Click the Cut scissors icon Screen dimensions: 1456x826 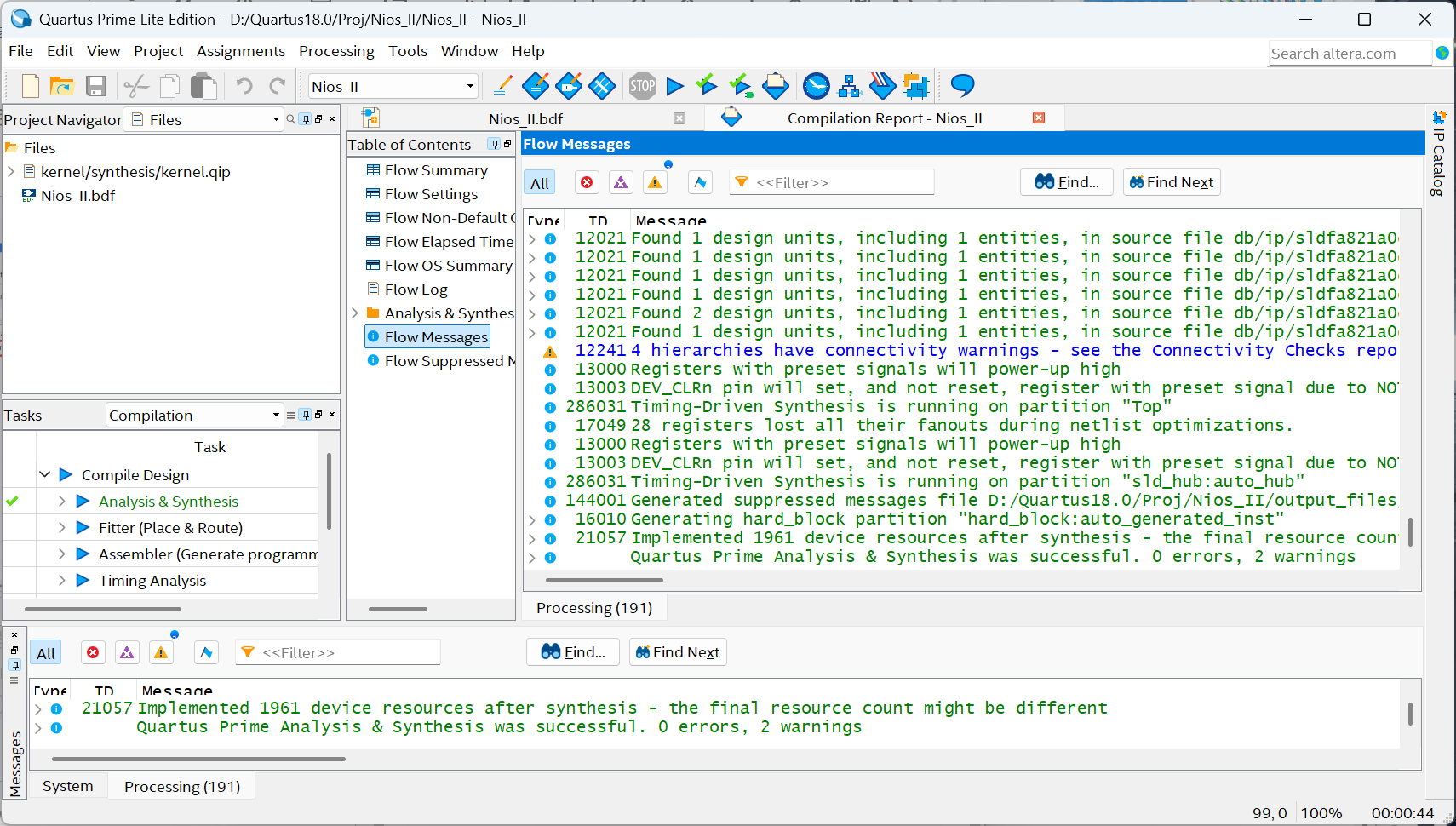(136, 86)
